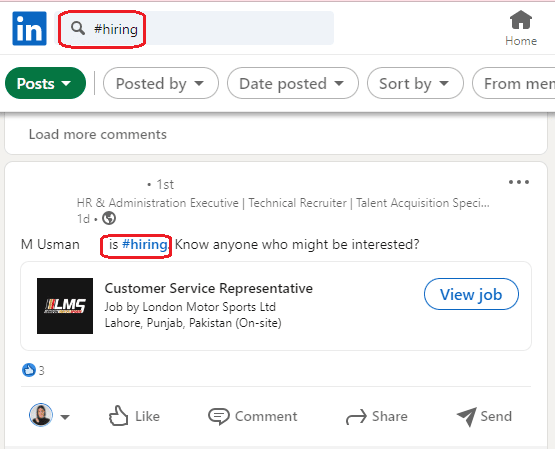Focus the #hiring search input field
Viewport: 555px width, 449px height.
194,28
